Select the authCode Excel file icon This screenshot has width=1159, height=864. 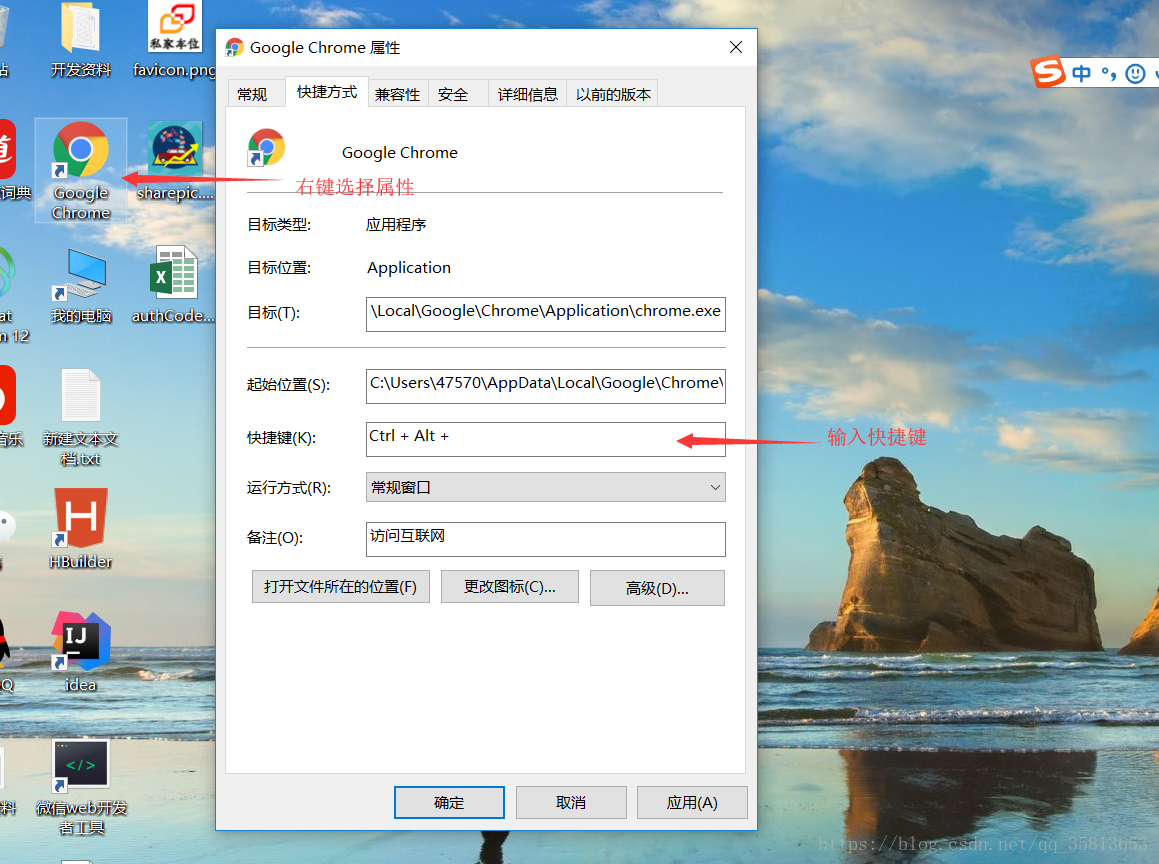tap(174, 286)
